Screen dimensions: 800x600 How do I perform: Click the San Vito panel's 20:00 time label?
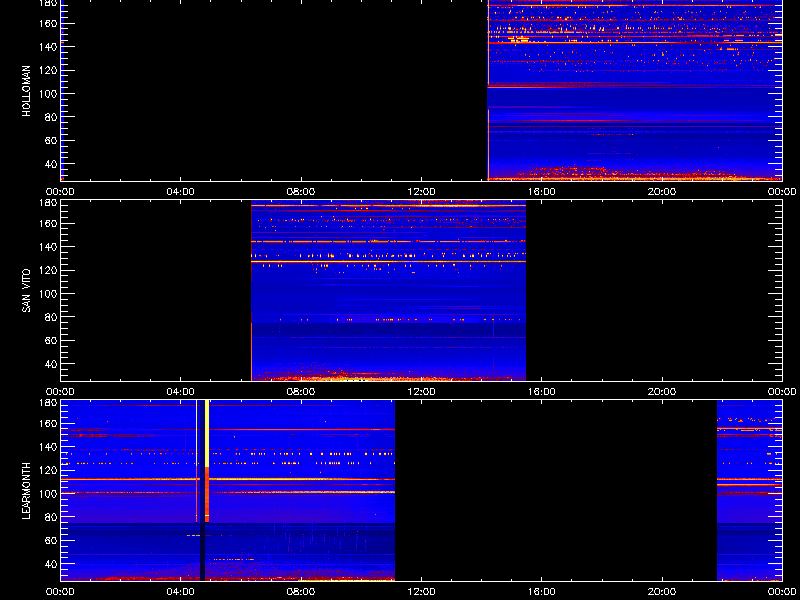point(662,392)
